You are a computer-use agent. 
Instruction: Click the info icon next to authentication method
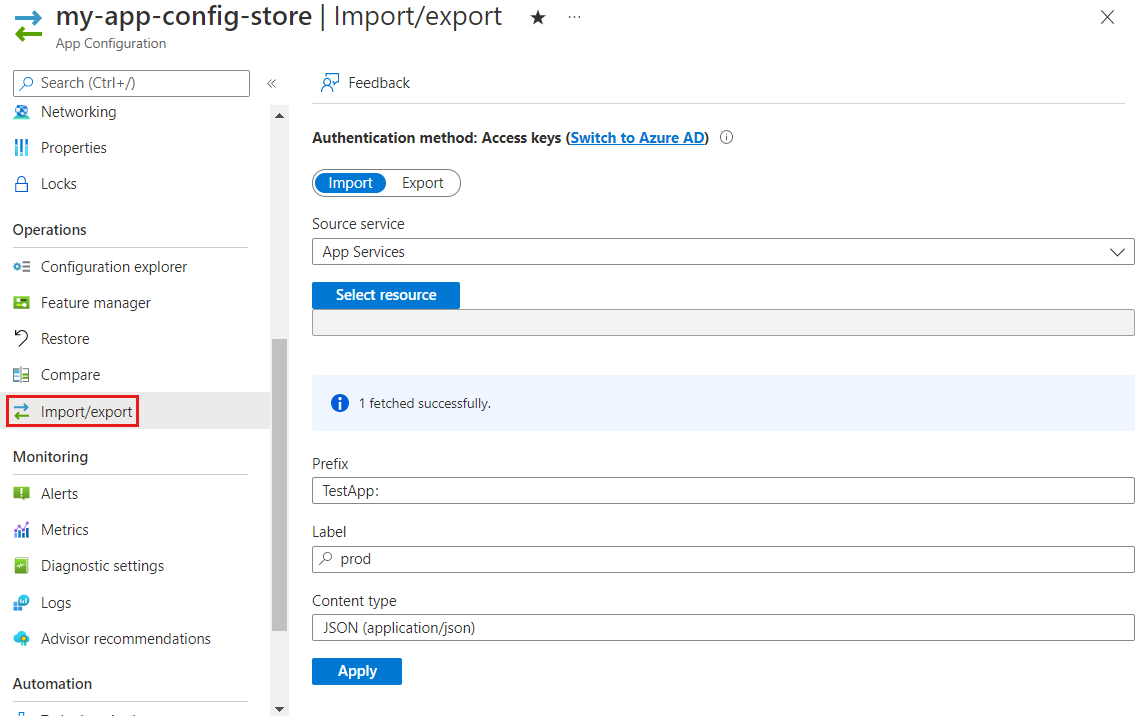click(x=726, y=137)
